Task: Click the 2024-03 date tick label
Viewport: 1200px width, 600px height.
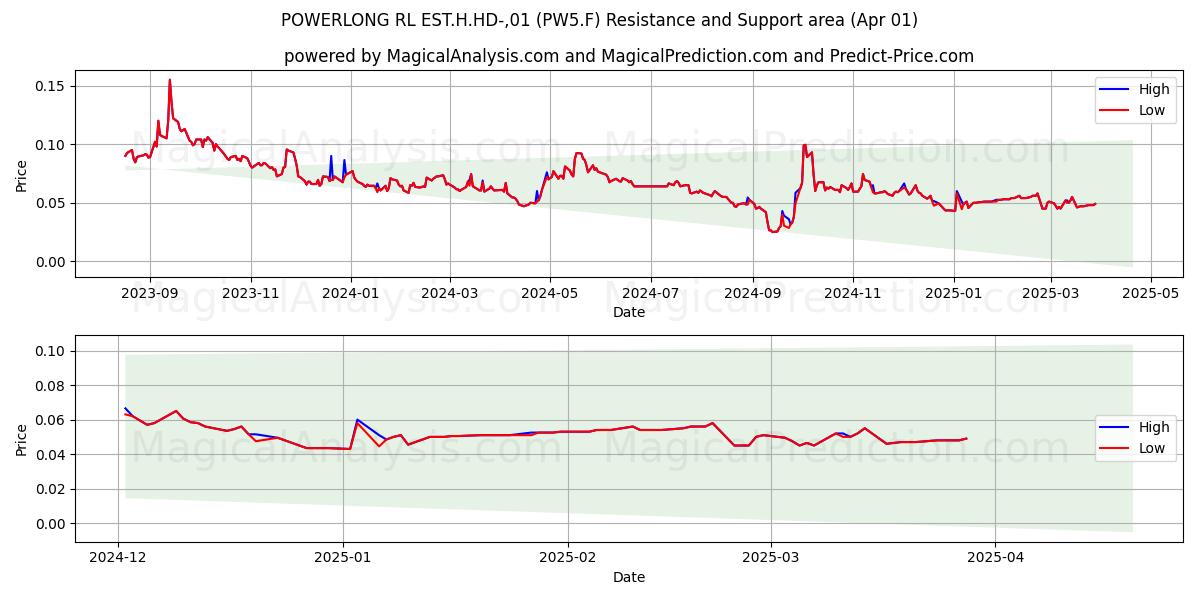Action: (449, 295)
